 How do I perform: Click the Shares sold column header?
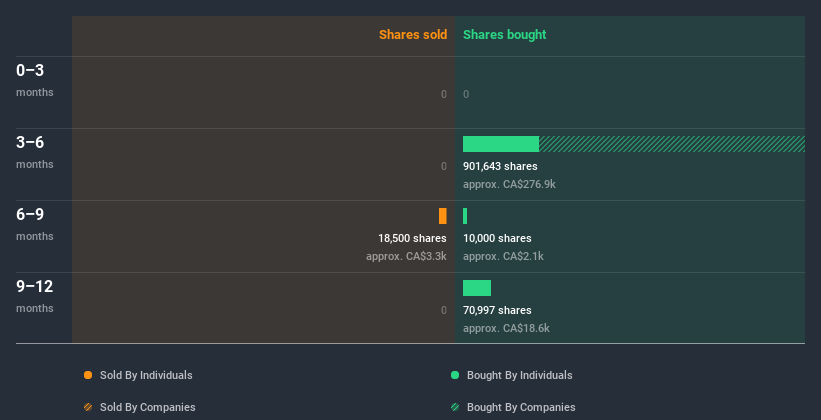412,35
